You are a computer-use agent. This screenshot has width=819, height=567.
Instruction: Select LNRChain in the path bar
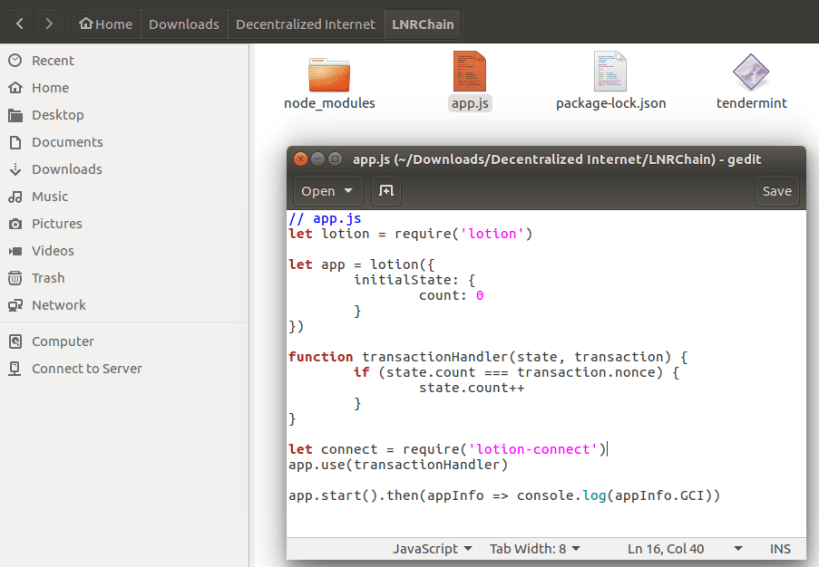coord(423,24)
